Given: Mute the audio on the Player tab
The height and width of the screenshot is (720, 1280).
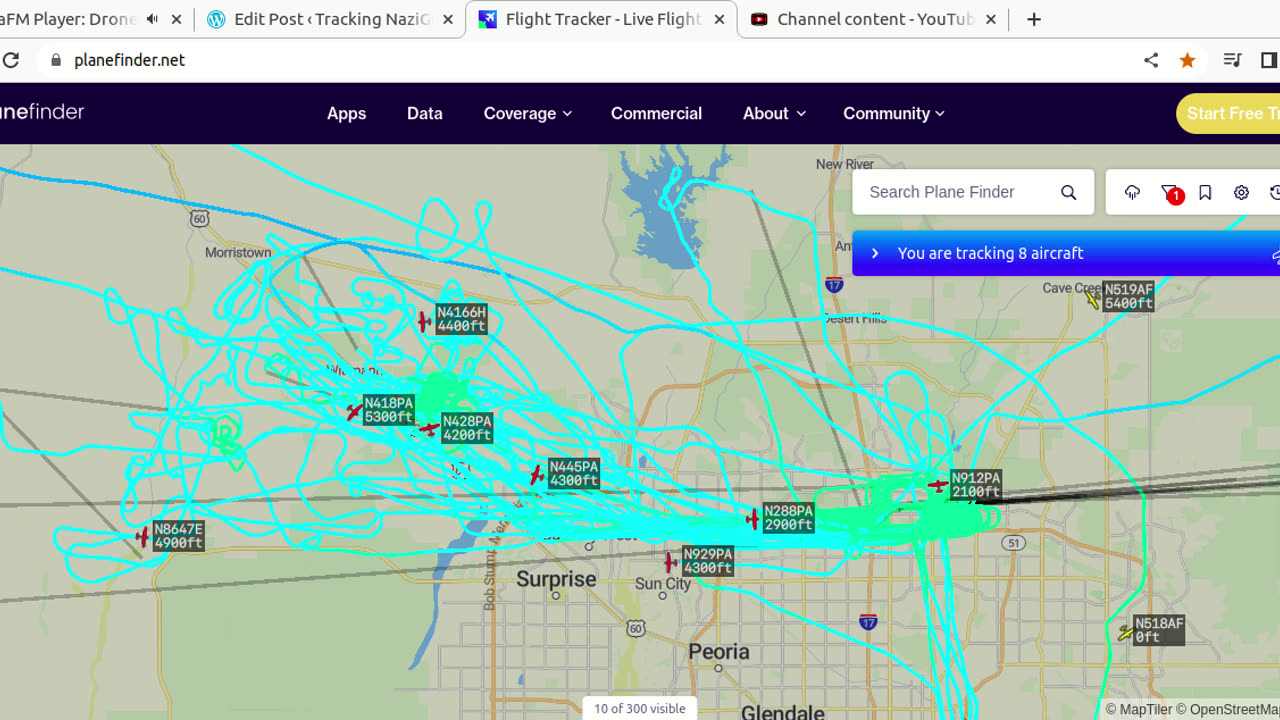Looking at the screenshot, I should click(x=152, y=19).
